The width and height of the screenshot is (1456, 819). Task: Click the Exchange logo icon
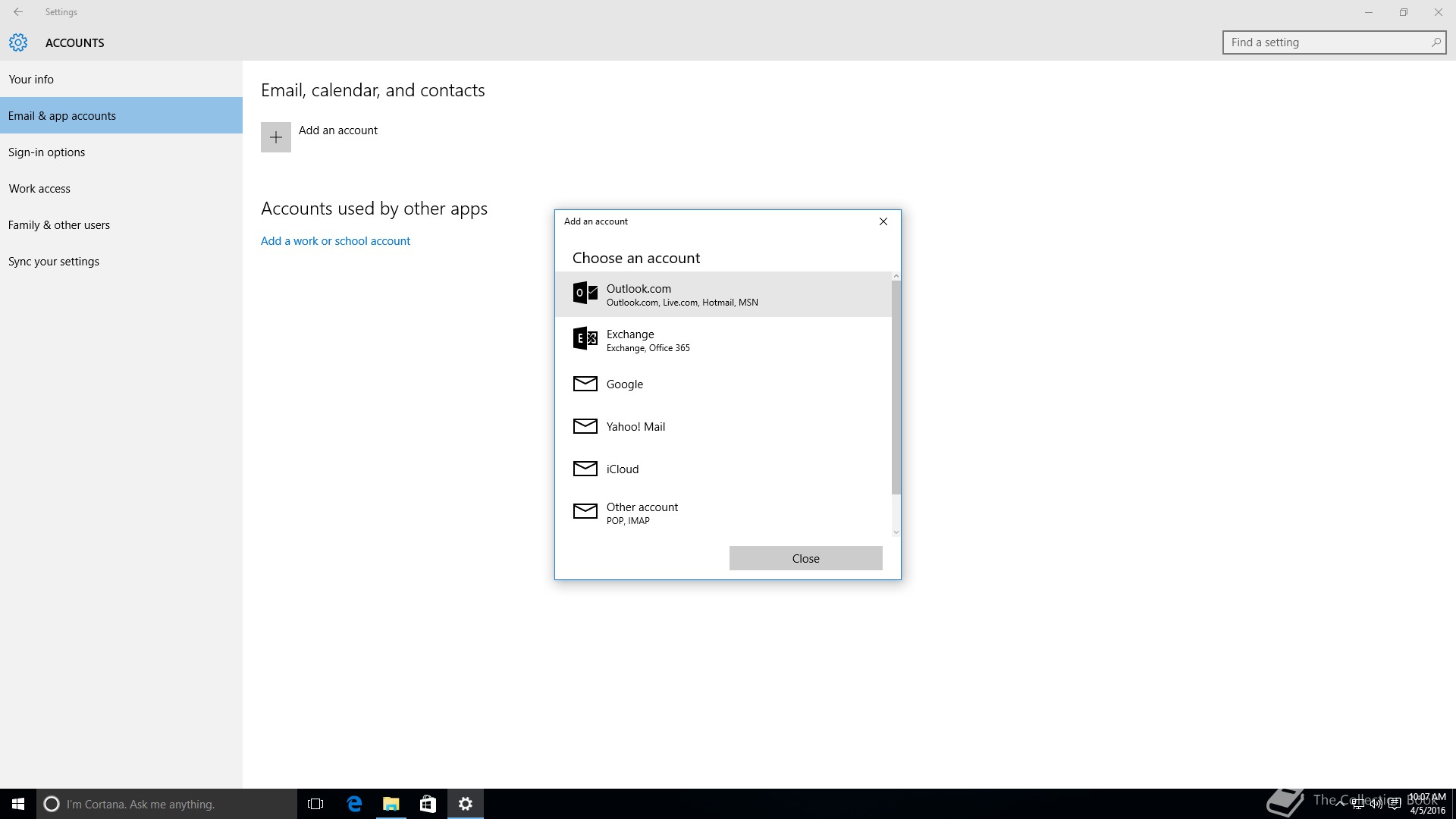point(585,338)
